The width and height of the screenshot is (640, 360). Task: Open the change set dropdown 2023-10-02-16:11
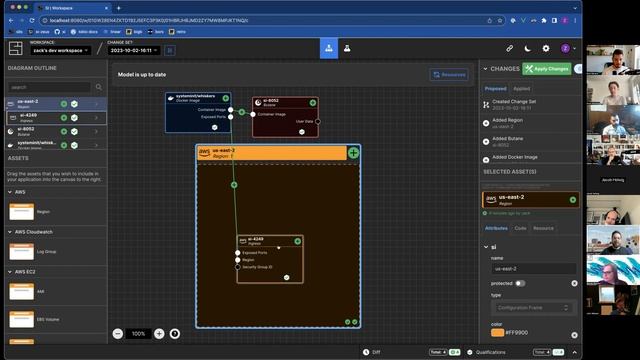133,51
